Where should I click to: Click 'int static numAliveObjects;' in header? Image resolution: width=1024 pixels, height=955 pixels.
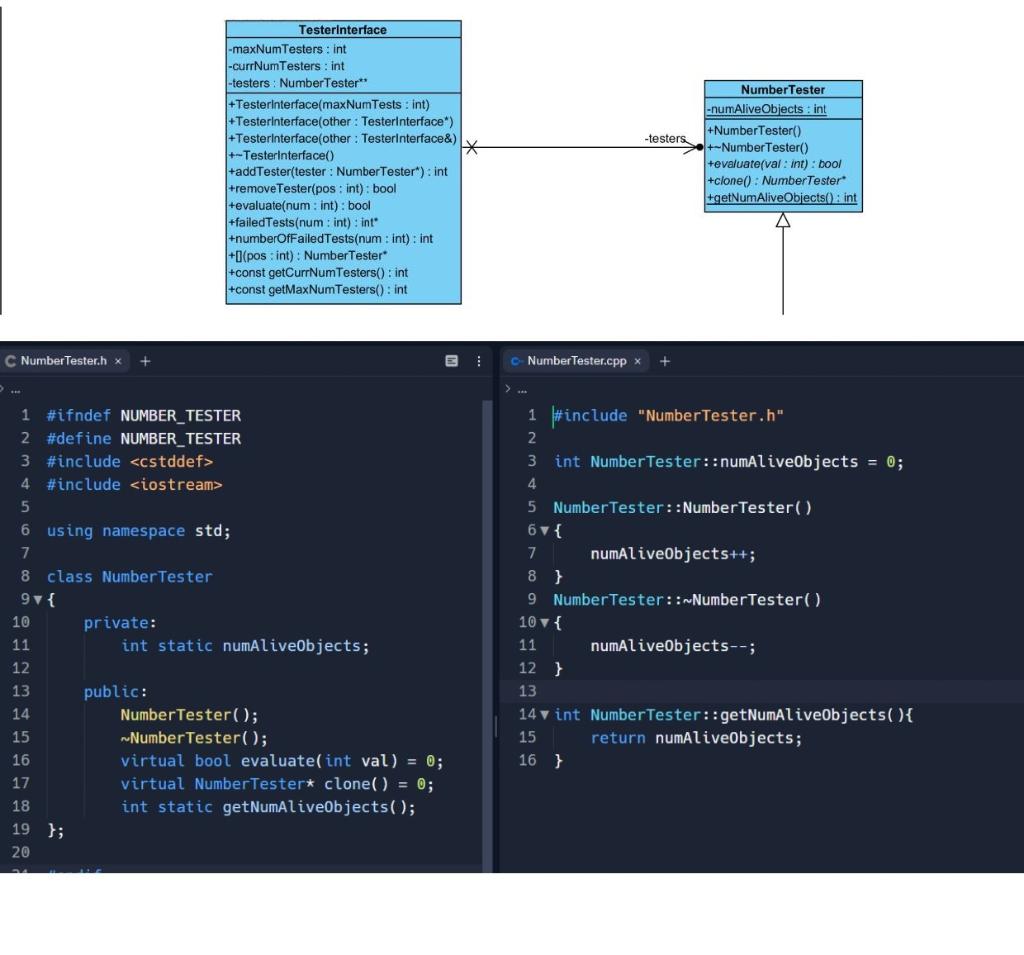pos(245,646)
